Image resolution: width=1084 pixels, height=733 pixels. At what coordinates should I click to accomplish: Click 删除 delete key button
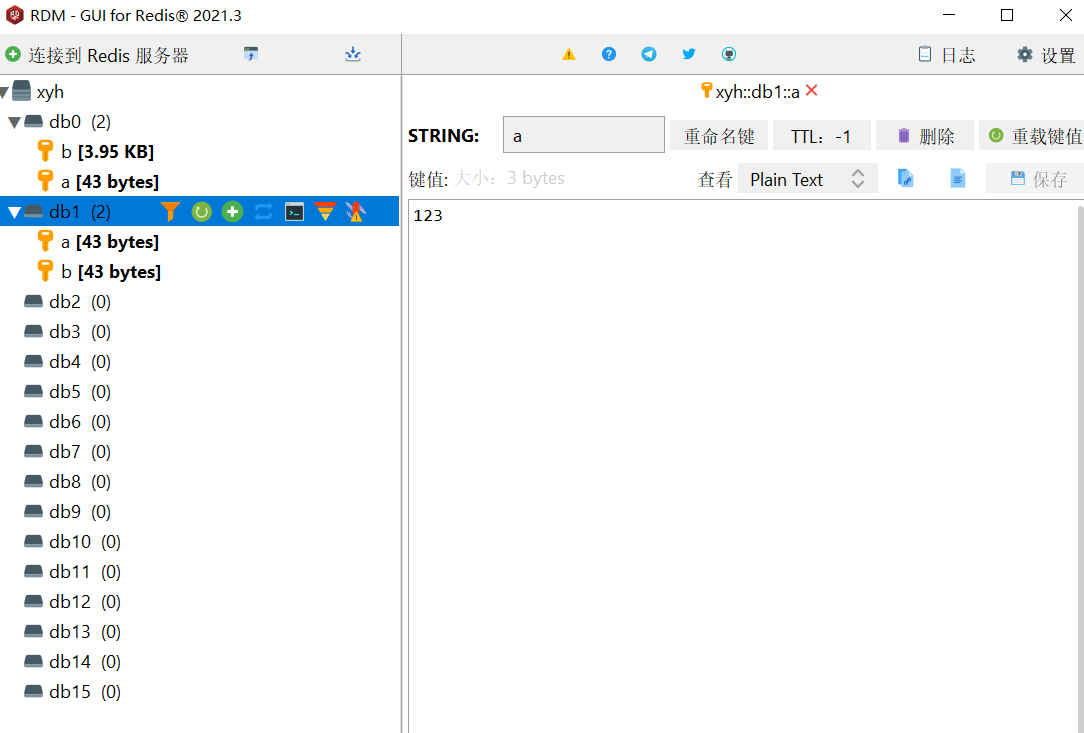pos(925,136)
